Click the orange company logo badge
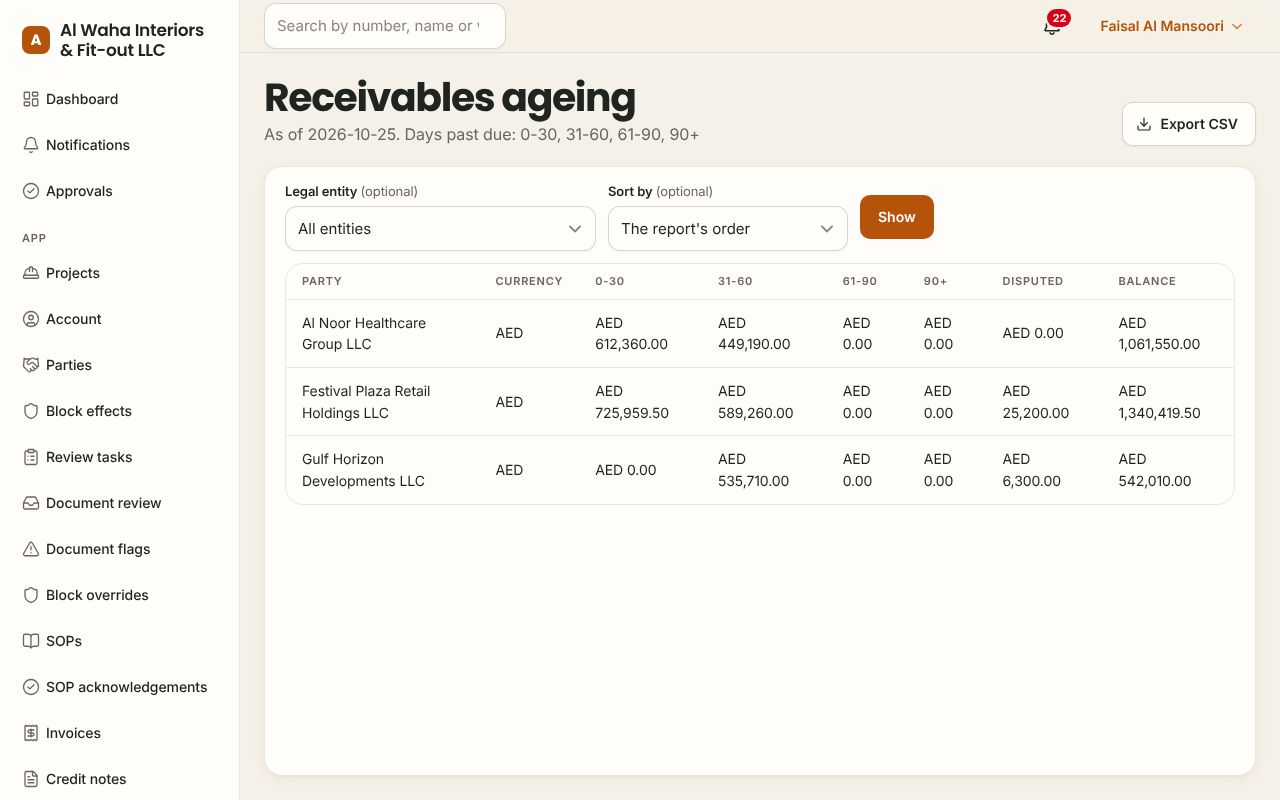Screen dimensions: 1280x800 (x=36, y=40)
